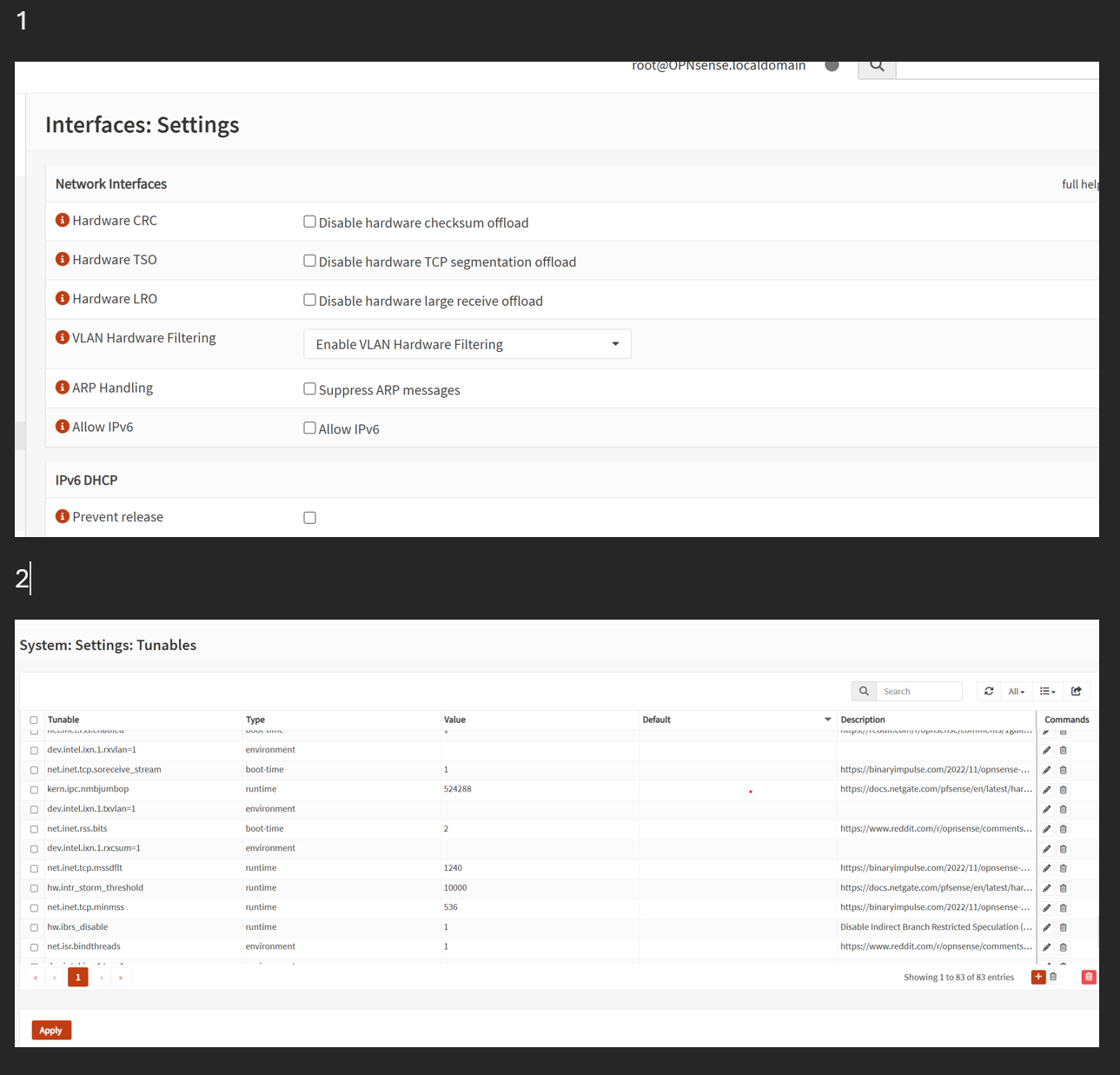Delete the hw.intr_storm_threshold tunable
Viewport: 1120px width, 1075px height.
tap(1064, 888)
